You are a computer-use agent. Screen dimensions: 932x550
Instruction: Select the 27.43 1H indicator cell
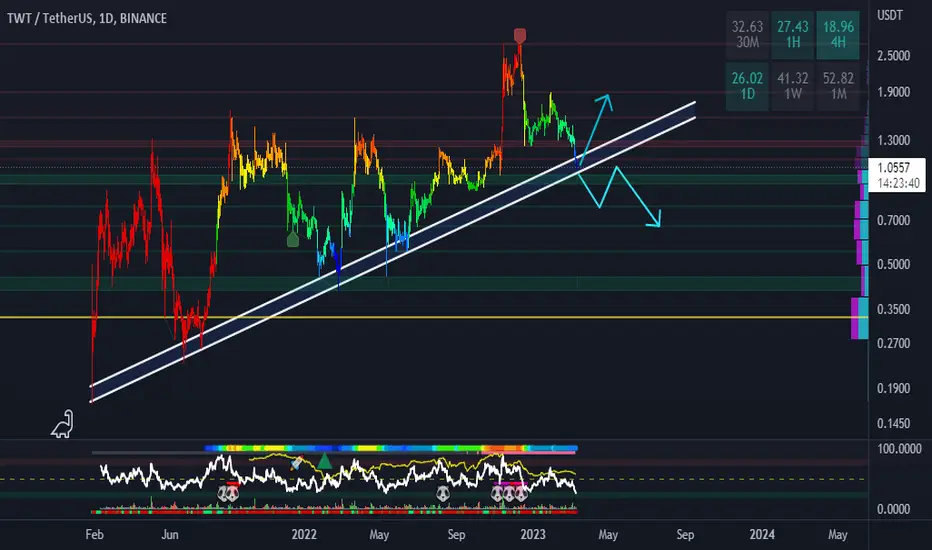point(792,34)
